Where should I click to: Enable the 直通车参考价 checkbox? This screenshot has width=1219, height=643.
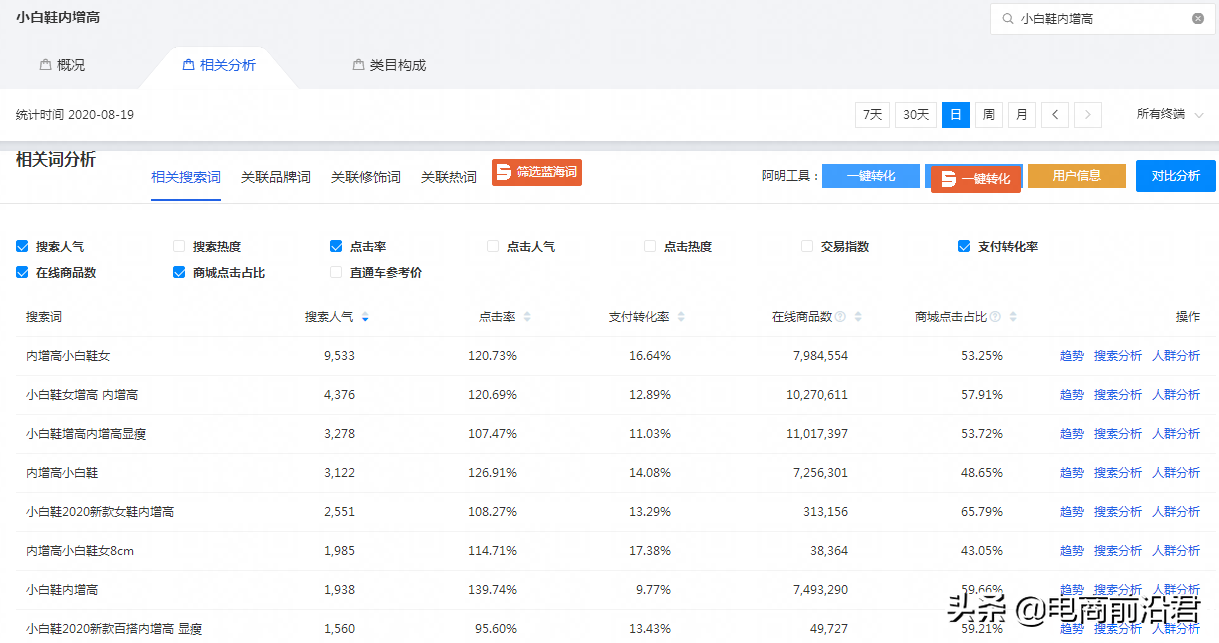[x=335, y=271]
